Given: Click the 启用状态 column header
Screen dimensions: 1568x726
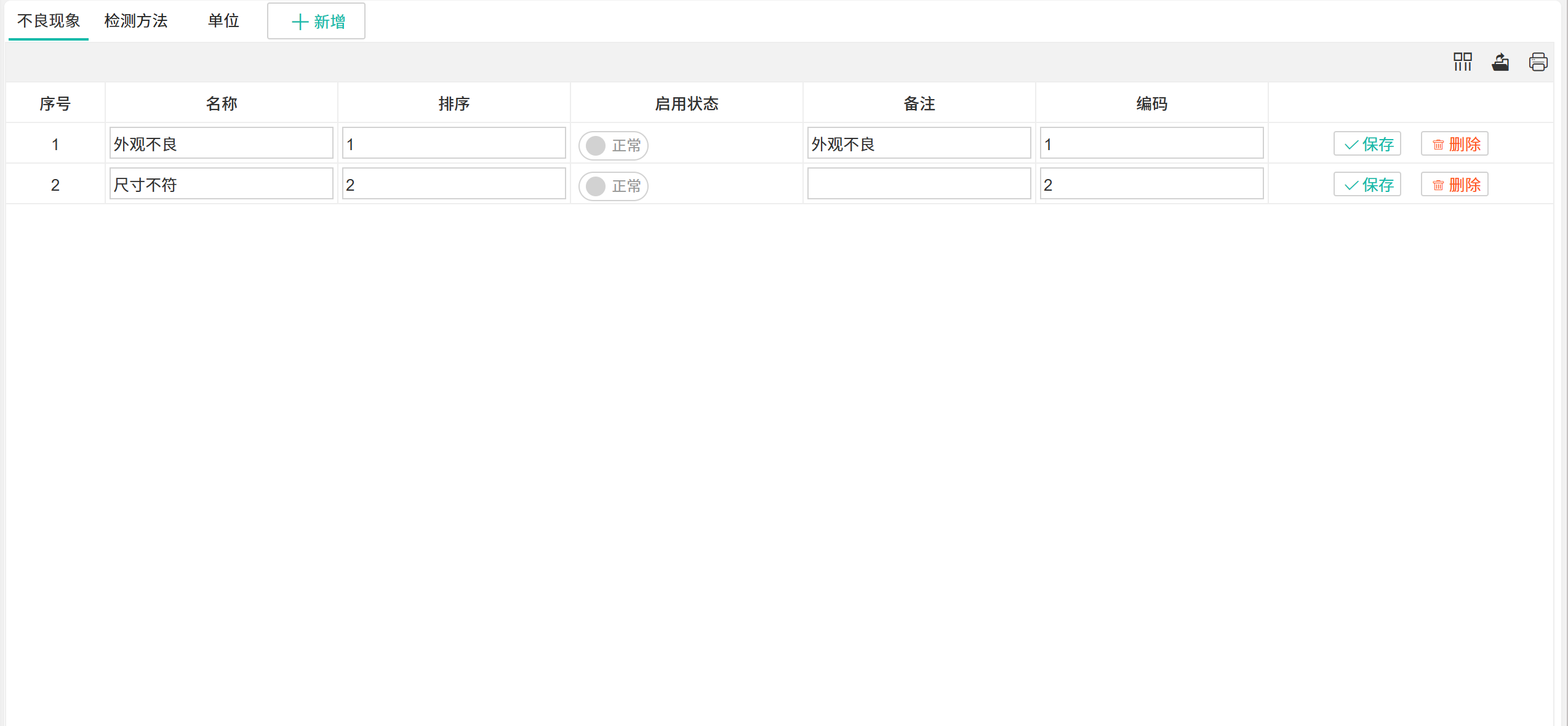Looking at the screenshot, I should (686, 103).
